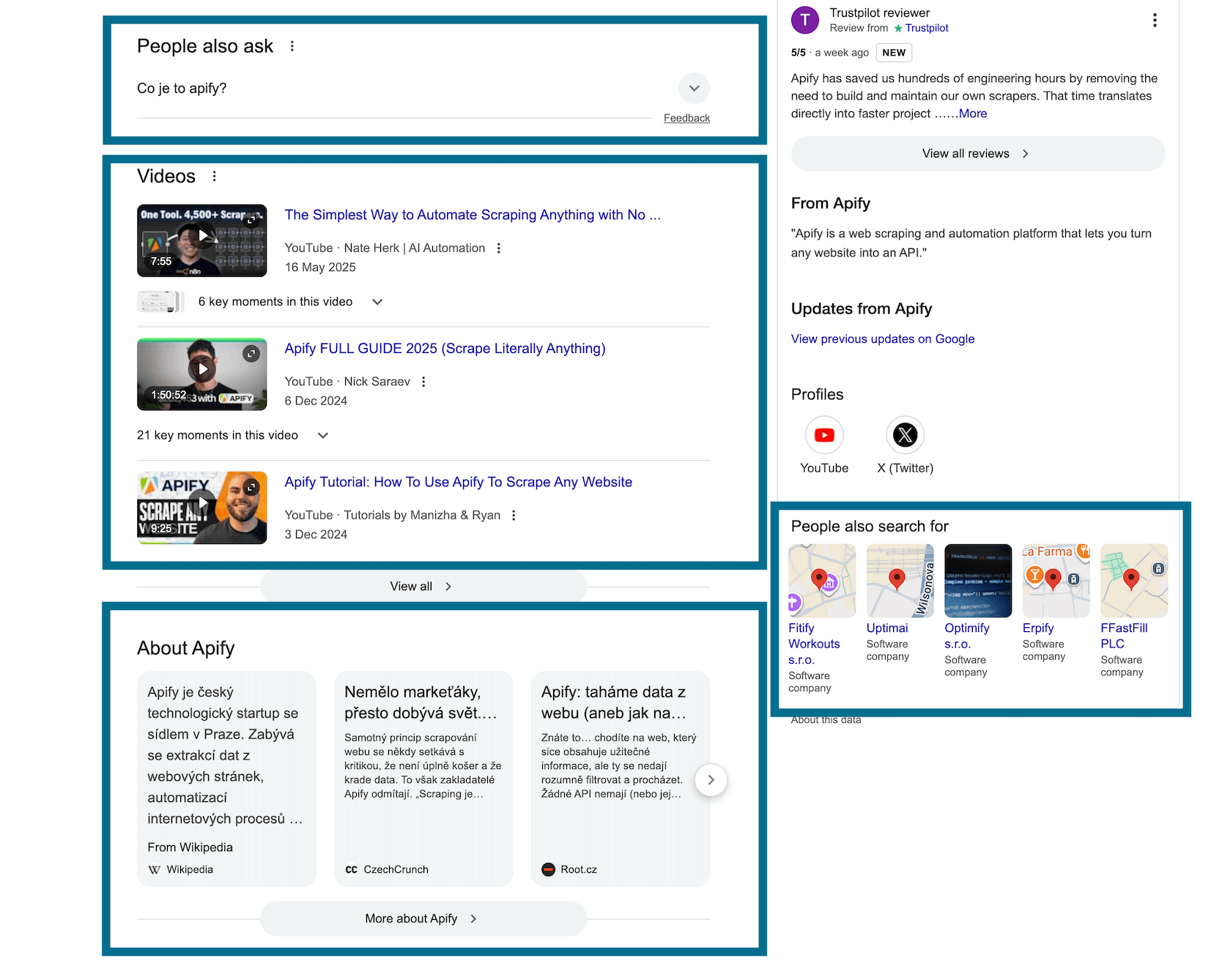Open Erpify map thumbnail

tap(1056, 581)
